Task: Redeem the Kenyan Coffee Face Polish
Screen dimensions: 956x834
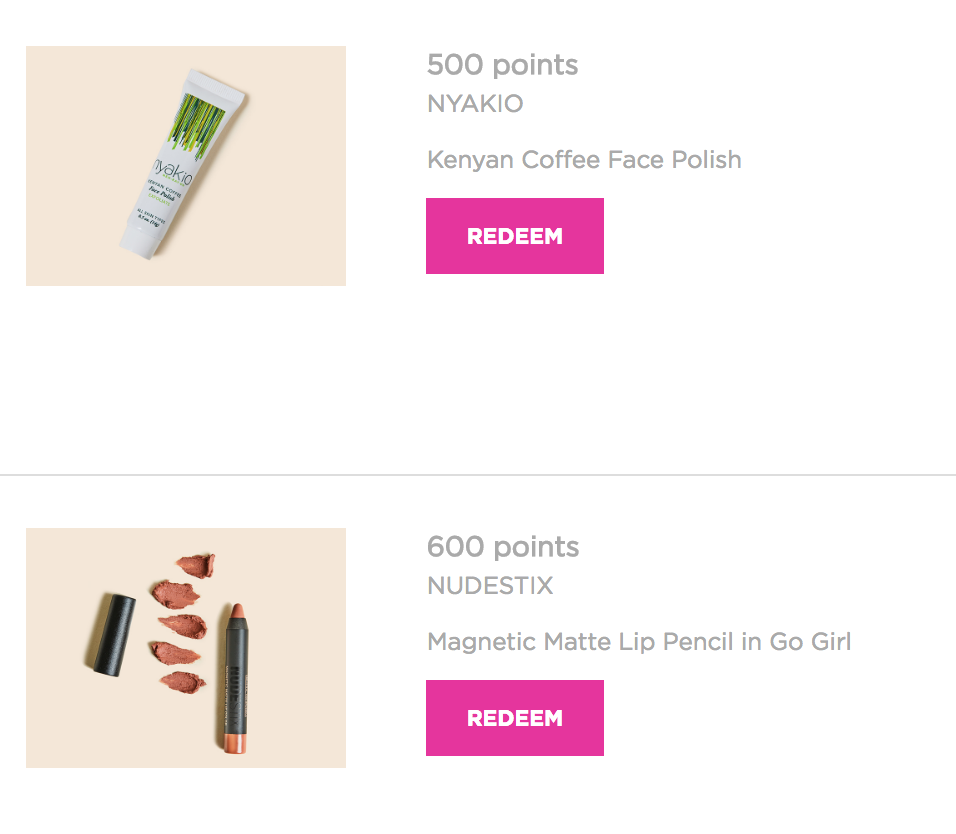Action: (514, 236)
